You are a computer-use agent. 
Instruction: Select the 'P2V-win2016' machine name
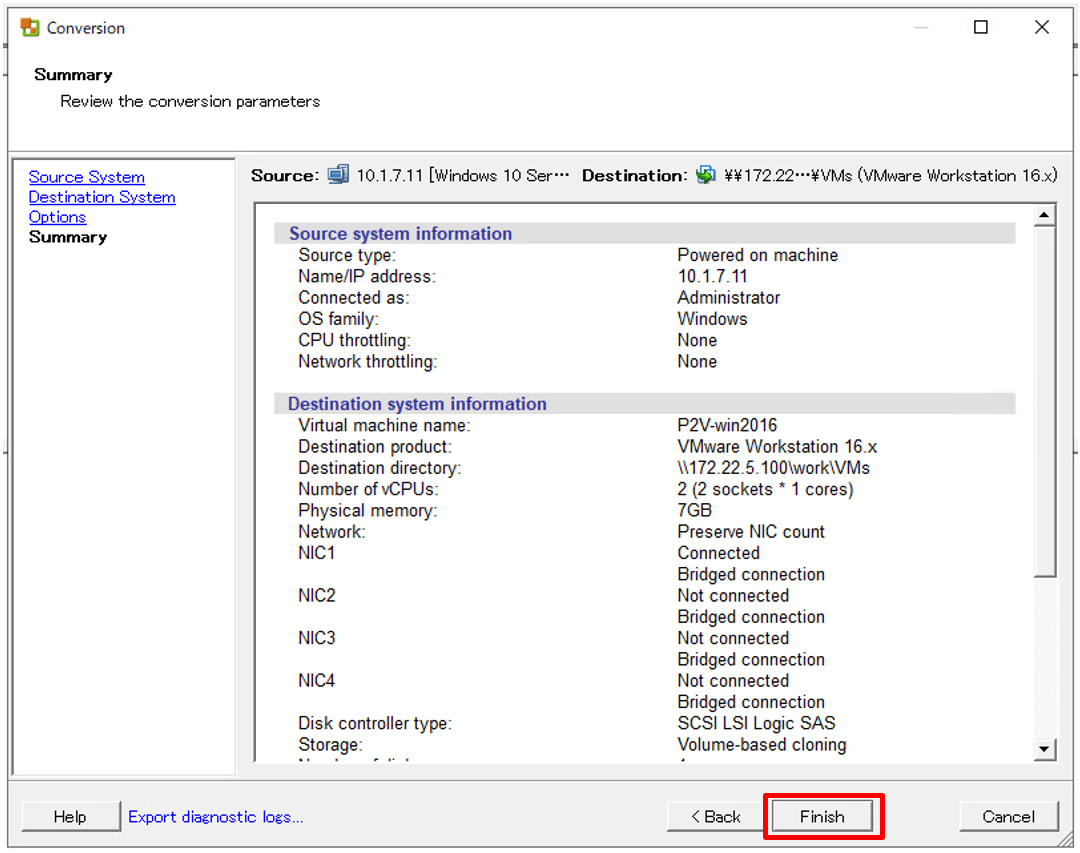tap(727, 425)
